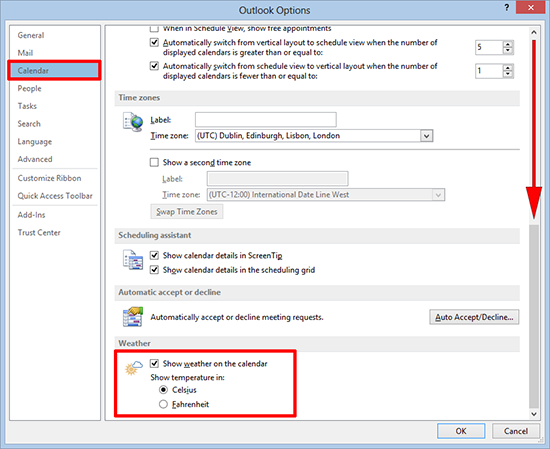The width and height of the screenshot is (550, 449).
Task: Click the second time zone Label field
Action: point(277,179)
